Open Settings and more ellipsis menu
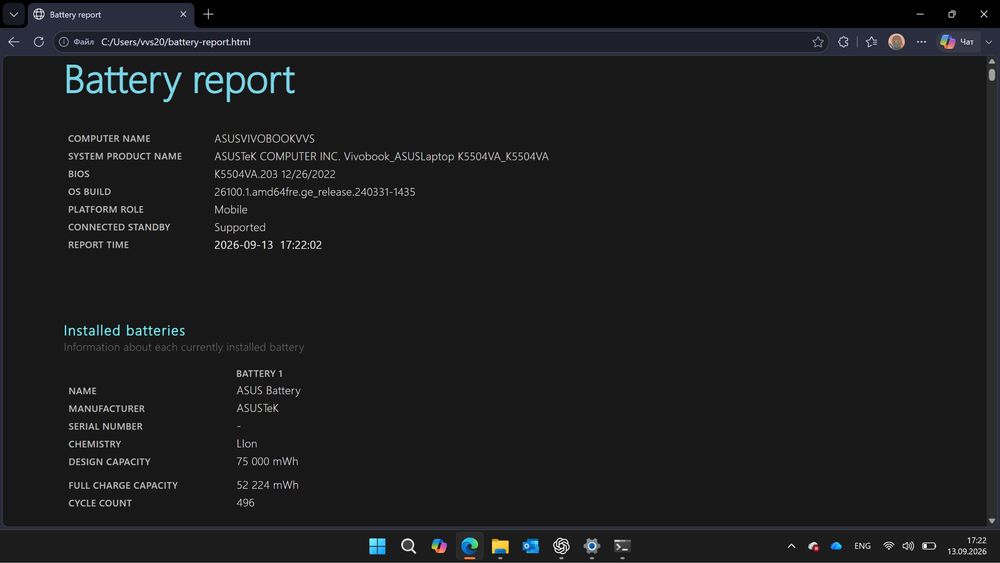Image resolution: width=1000 pixels, height=563 pixels. click(x=922, y=42)
